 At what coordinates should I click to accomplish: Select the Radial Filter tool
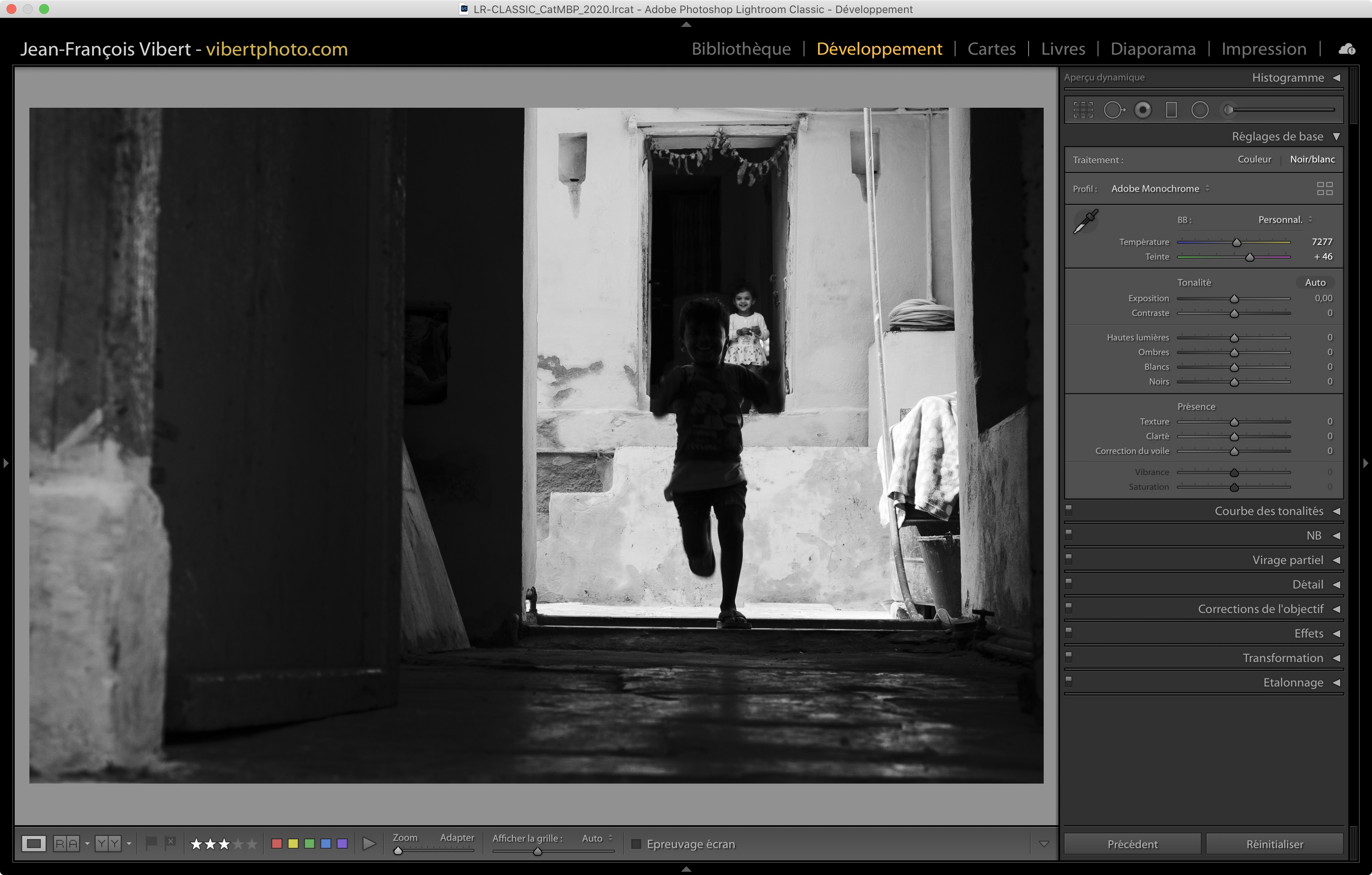click(x=1199, y=110)
